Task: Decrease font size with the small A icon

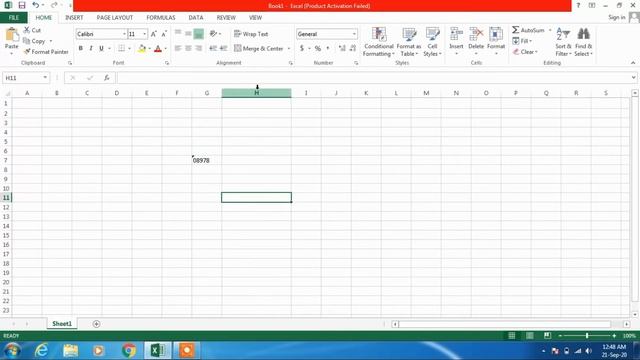Action: pos(164,34)
